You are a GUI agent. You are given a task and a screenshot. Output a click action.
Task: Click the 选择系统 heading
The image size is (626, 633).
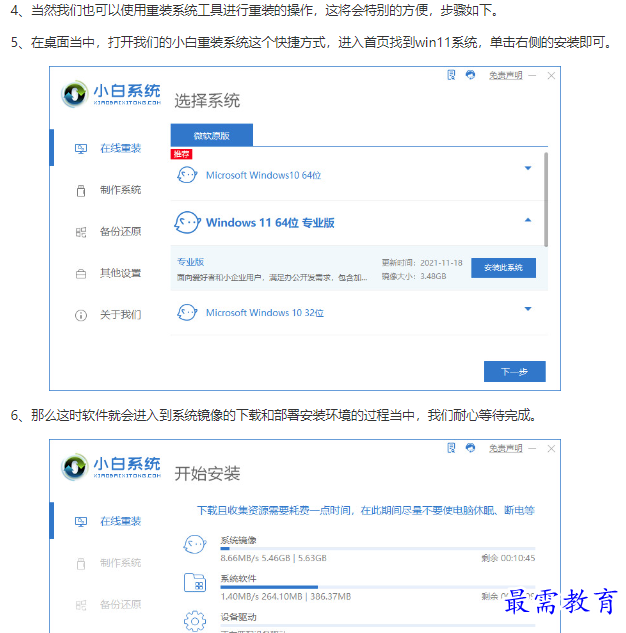pyautogui.click(x=207, y=101)
